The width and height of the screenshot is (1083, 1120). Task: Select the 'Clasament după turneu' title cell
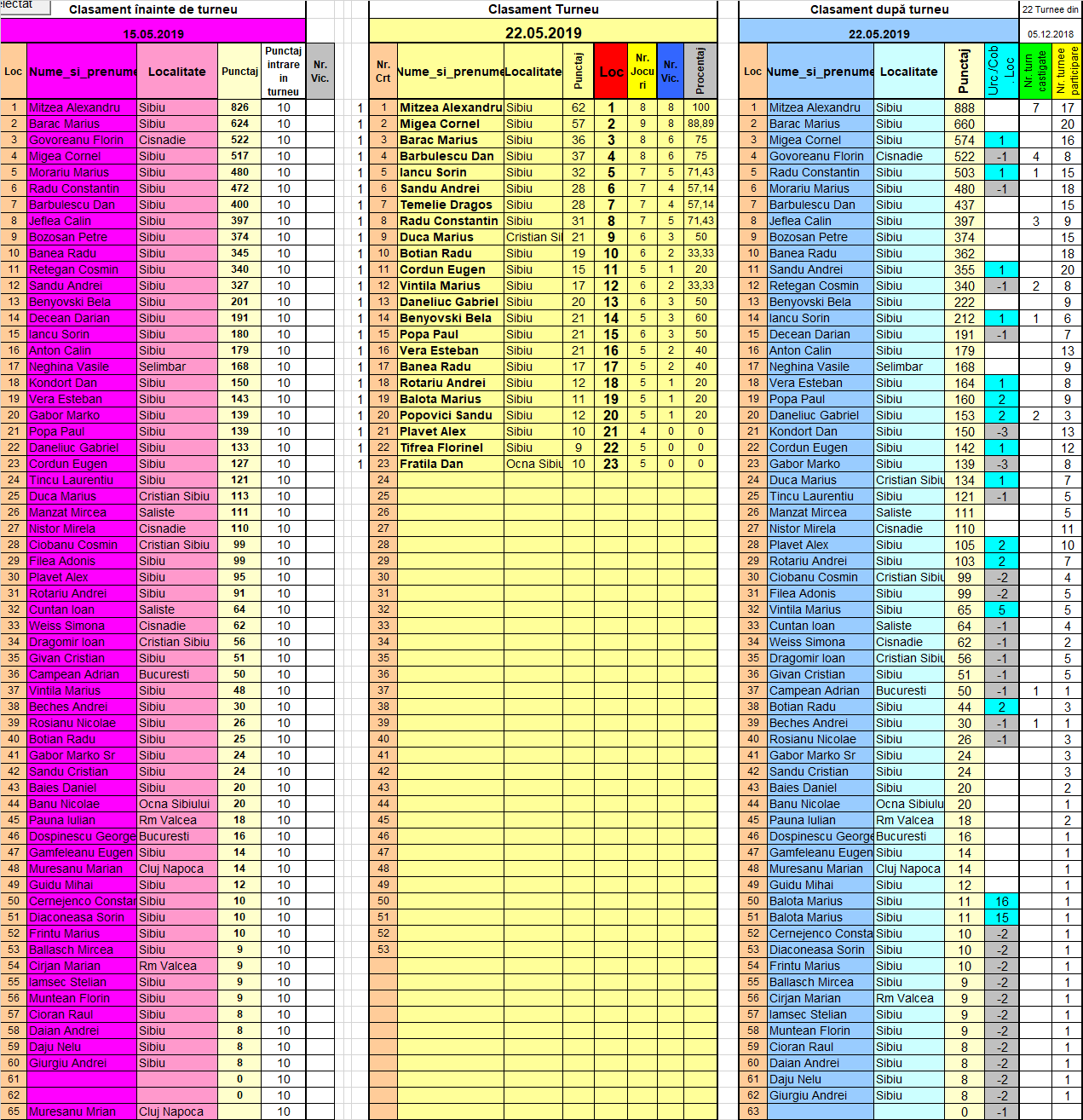coord(878,9)
